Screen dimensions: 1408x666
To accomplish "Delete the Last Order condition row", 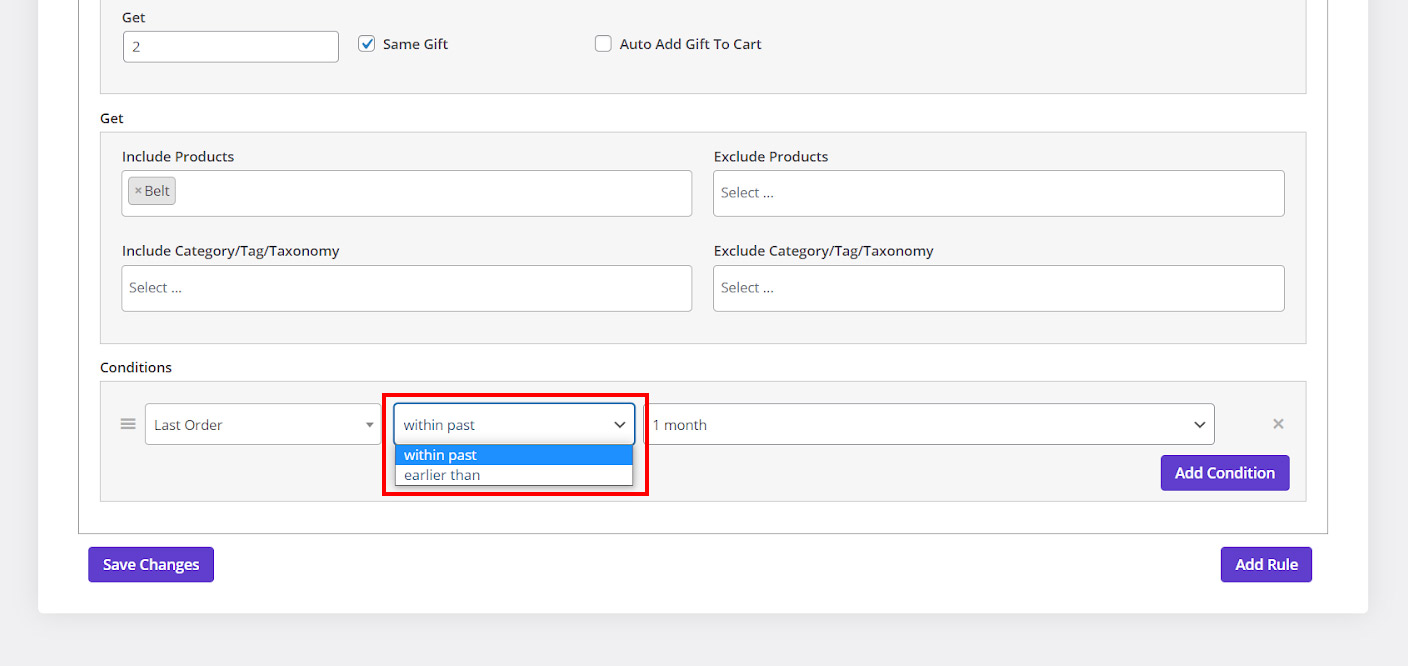I will pos(1277,424).
